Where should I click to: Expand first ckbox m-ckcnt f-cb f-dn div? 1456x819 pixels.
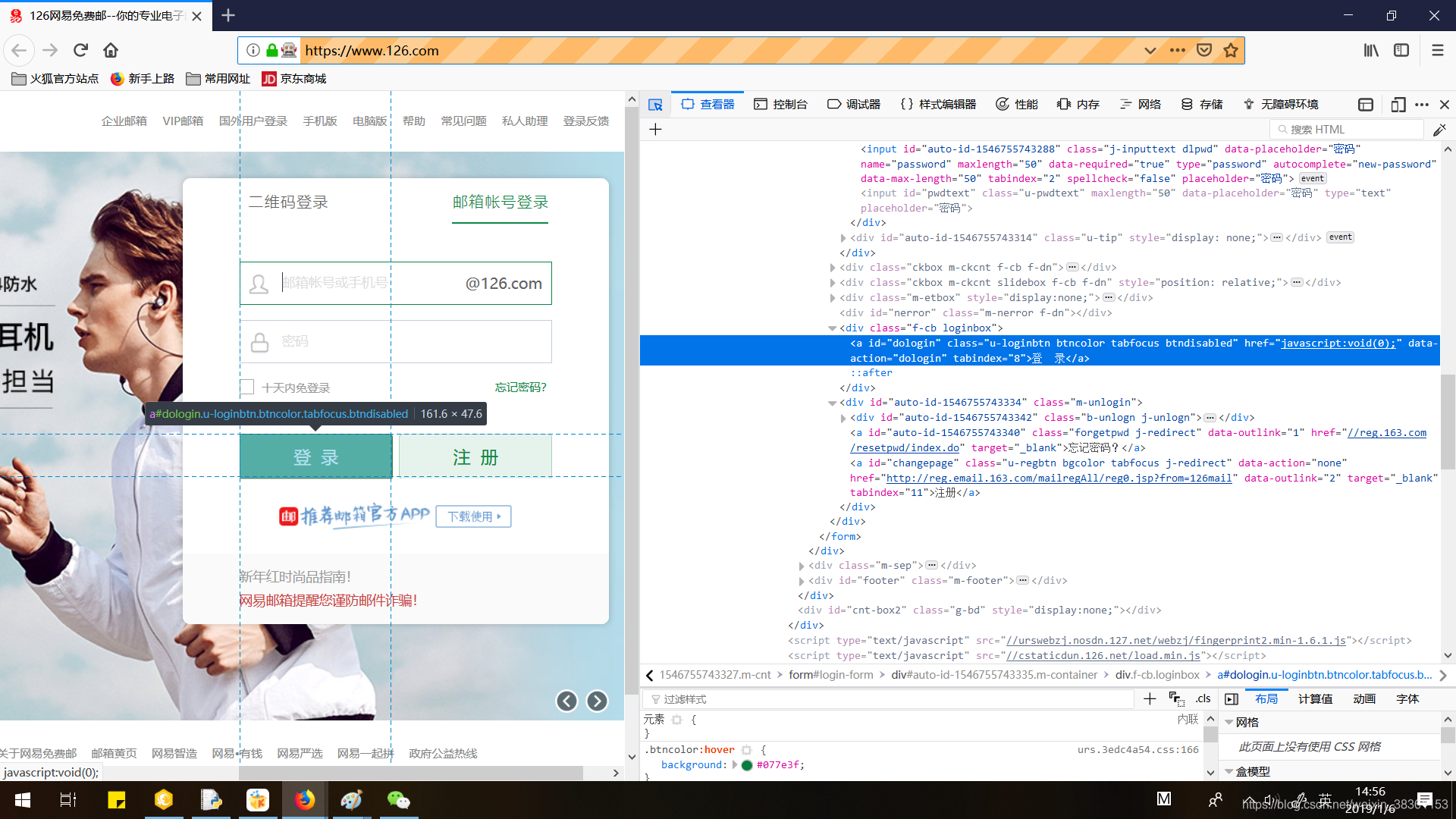coord(832,268)
